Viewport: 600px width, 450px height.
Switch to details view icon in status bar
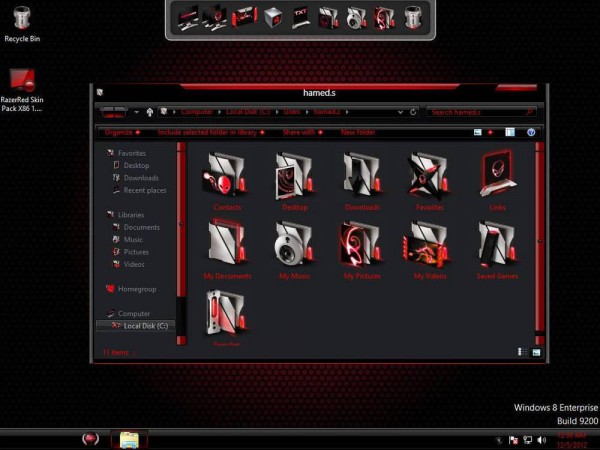tap(522, 352)
